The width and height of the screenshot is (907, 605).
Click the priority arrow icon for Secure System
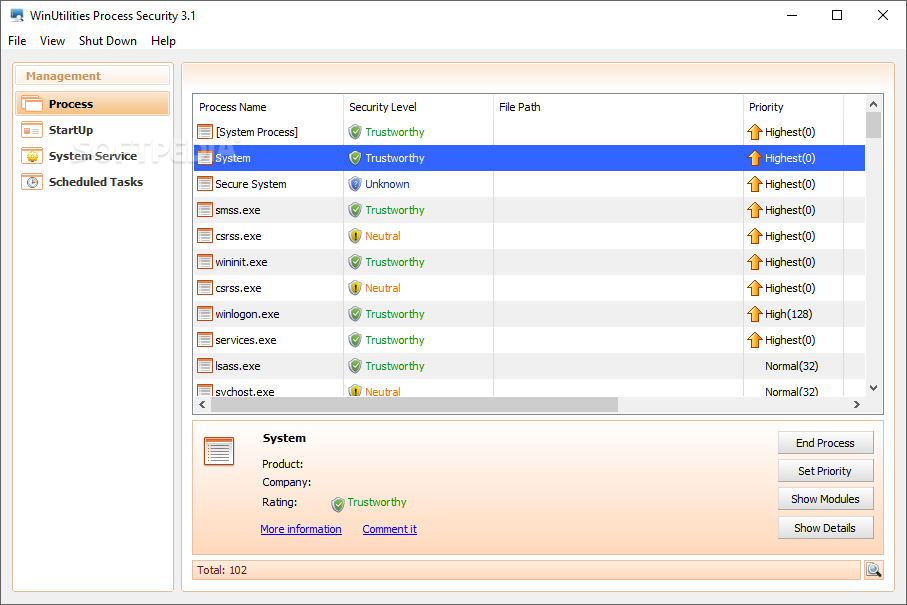[x=754, y=184]
